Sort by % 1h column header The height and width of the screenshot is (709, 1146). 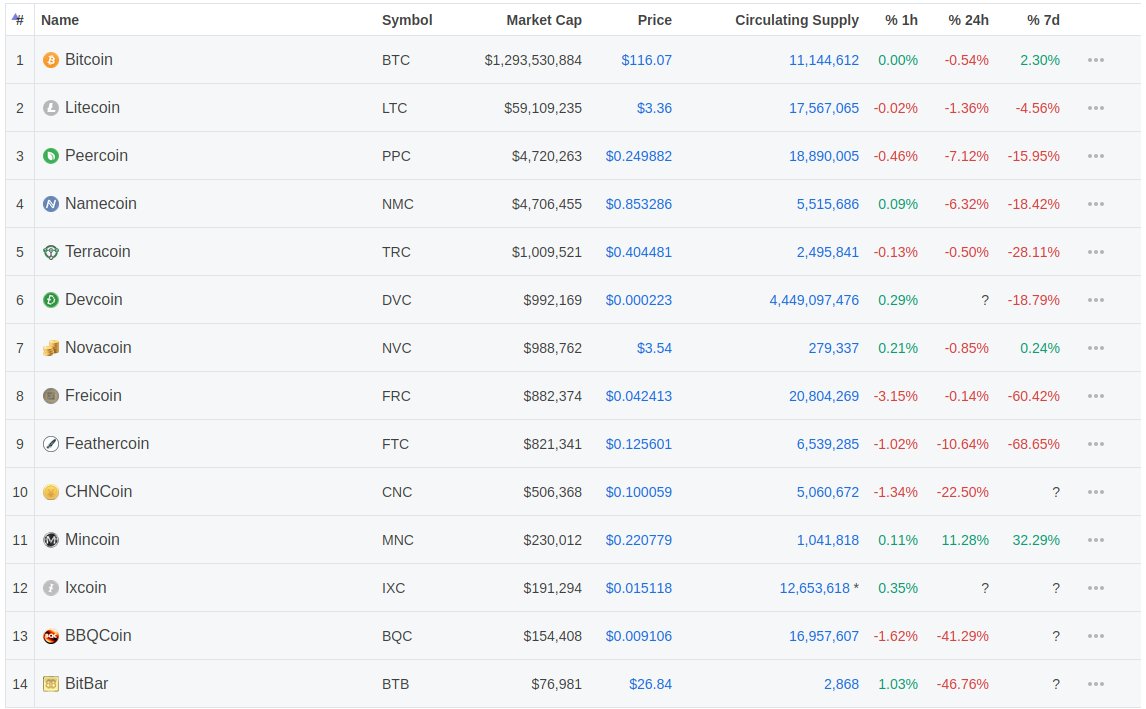901,20
